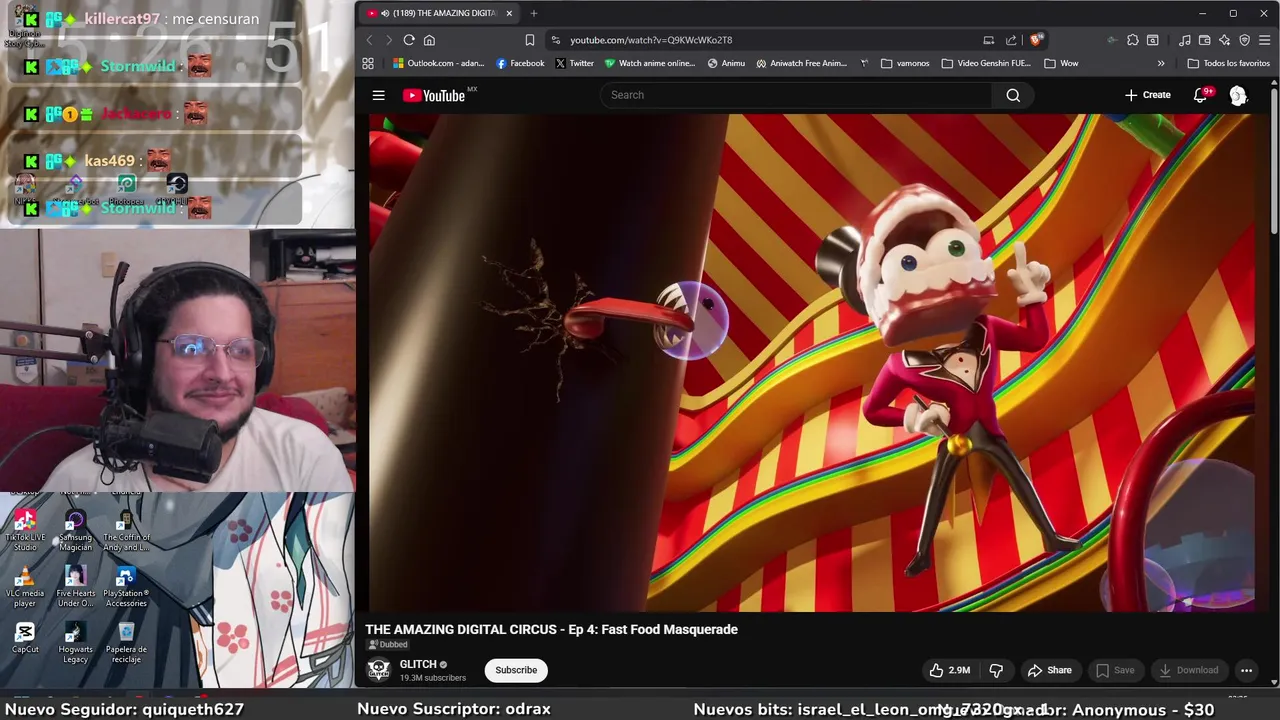Image resolution: width=1280 pixels, height=720 pixels.
Task: Open the Todos los favoritos folder
Action: [x=1228, y=63]
